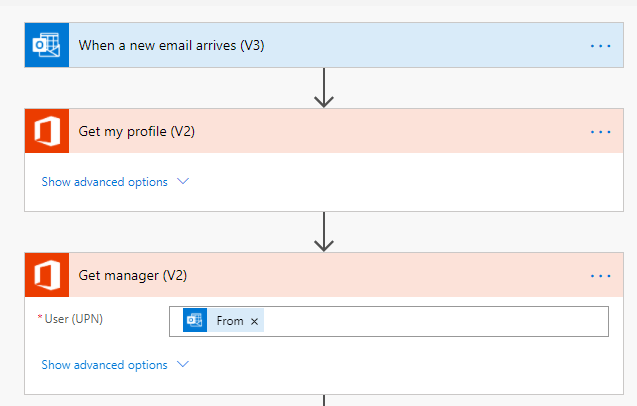637x406 pixels.
Task: Expand the advanced options chevron in Get my profile
Action: click(x=183, y=182)
